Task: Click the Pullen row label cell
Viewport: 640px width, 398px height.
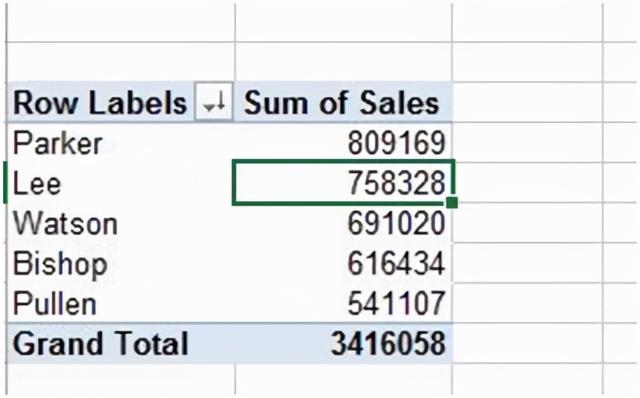Action: pyautogui.click(x=120, y=302)
